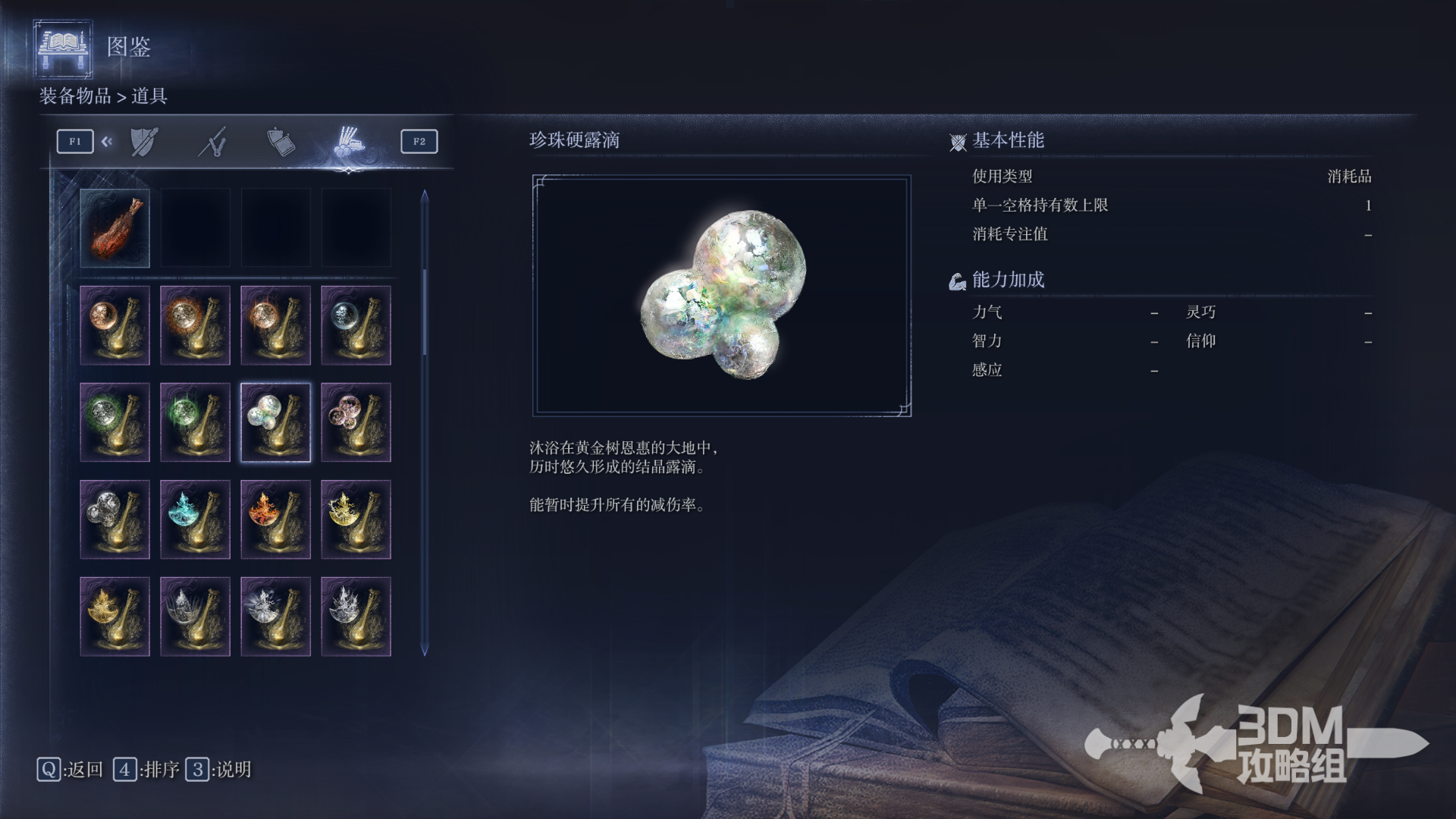Screen dimensions: 1456x819
Task: Select the blue-grey orb flask item
Action: [356, 325]
